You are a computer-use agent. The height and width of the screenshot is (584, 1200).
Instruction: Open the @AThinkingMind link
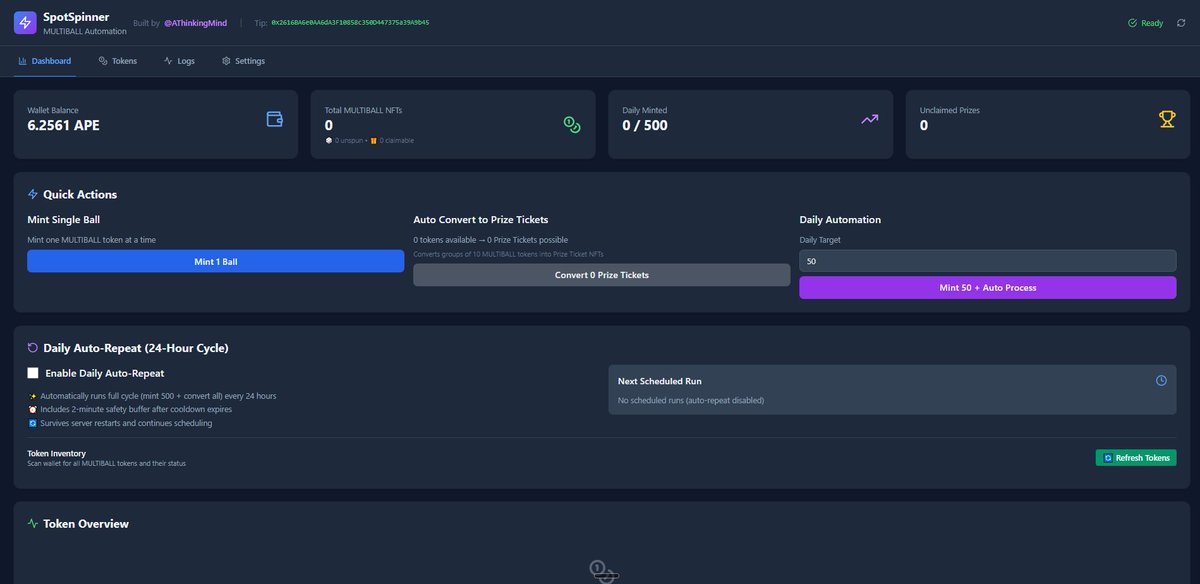pyautogui.click(x=196, y=22)
